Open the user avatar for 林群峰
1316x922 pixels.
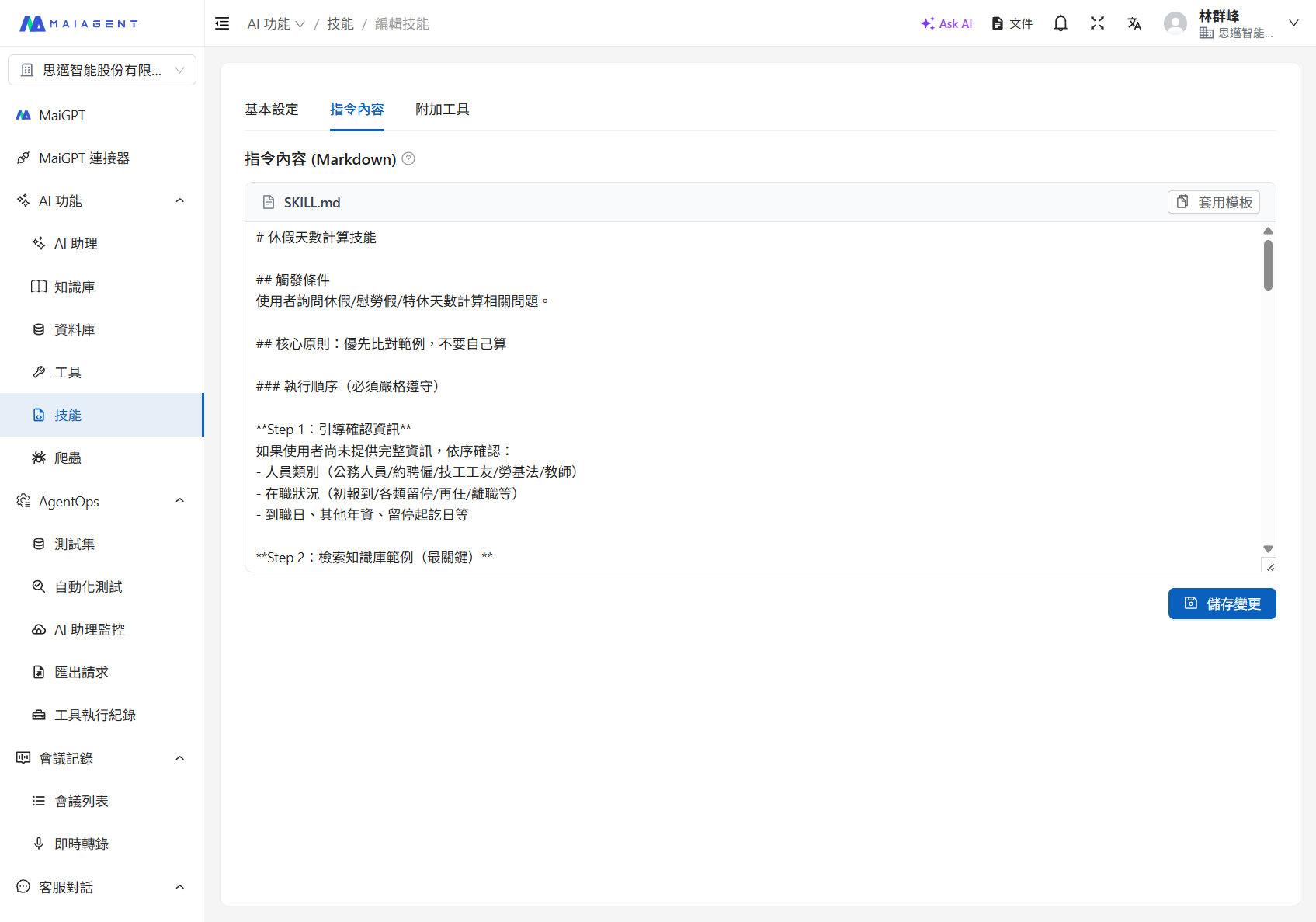(1175, 23)
